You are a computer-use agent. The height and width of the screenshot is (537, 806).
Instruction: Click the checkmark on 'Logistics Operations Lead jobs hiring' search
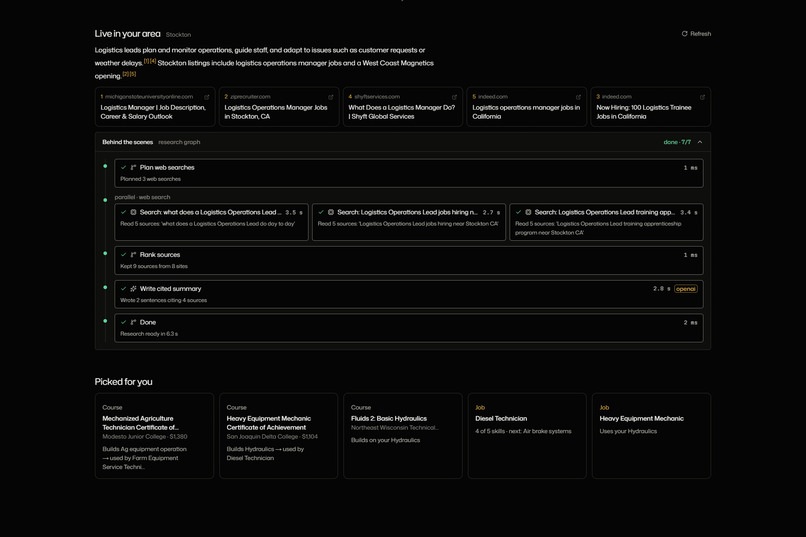pos(321,212)
